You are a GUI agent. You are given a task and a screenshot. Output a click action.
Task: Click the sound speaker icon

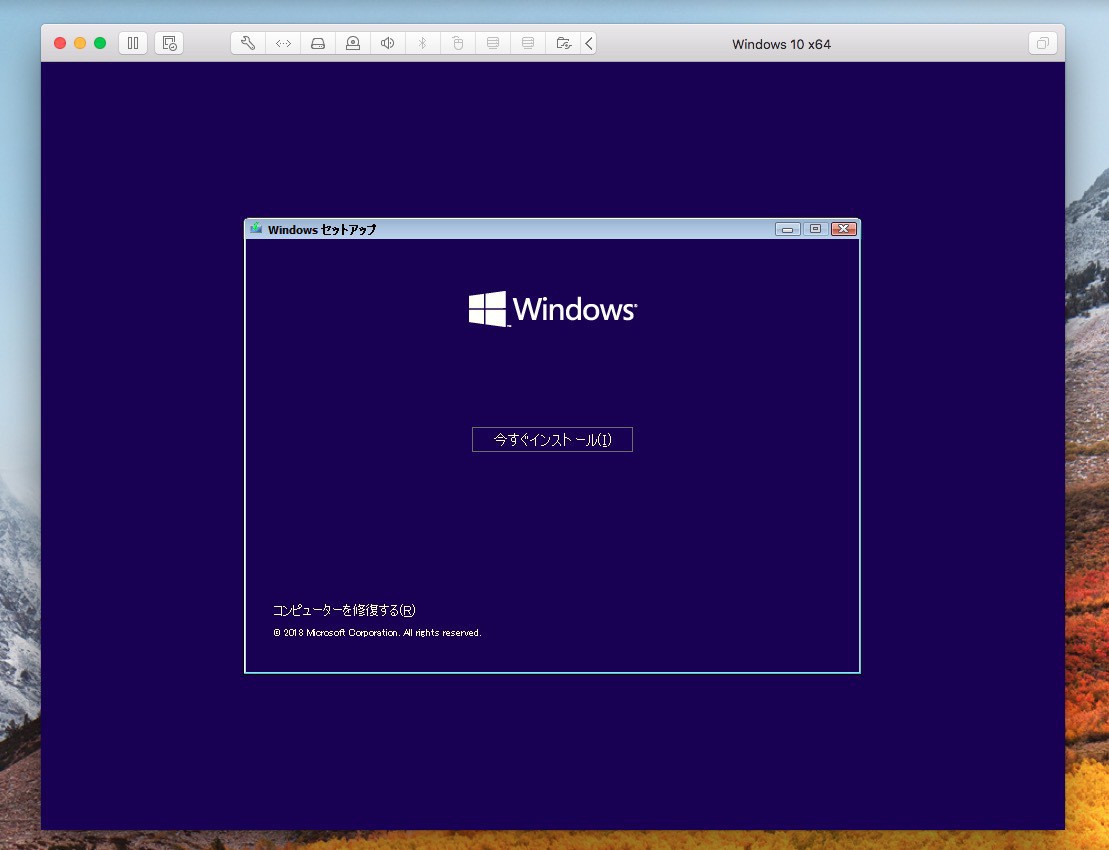coord(388,43)
